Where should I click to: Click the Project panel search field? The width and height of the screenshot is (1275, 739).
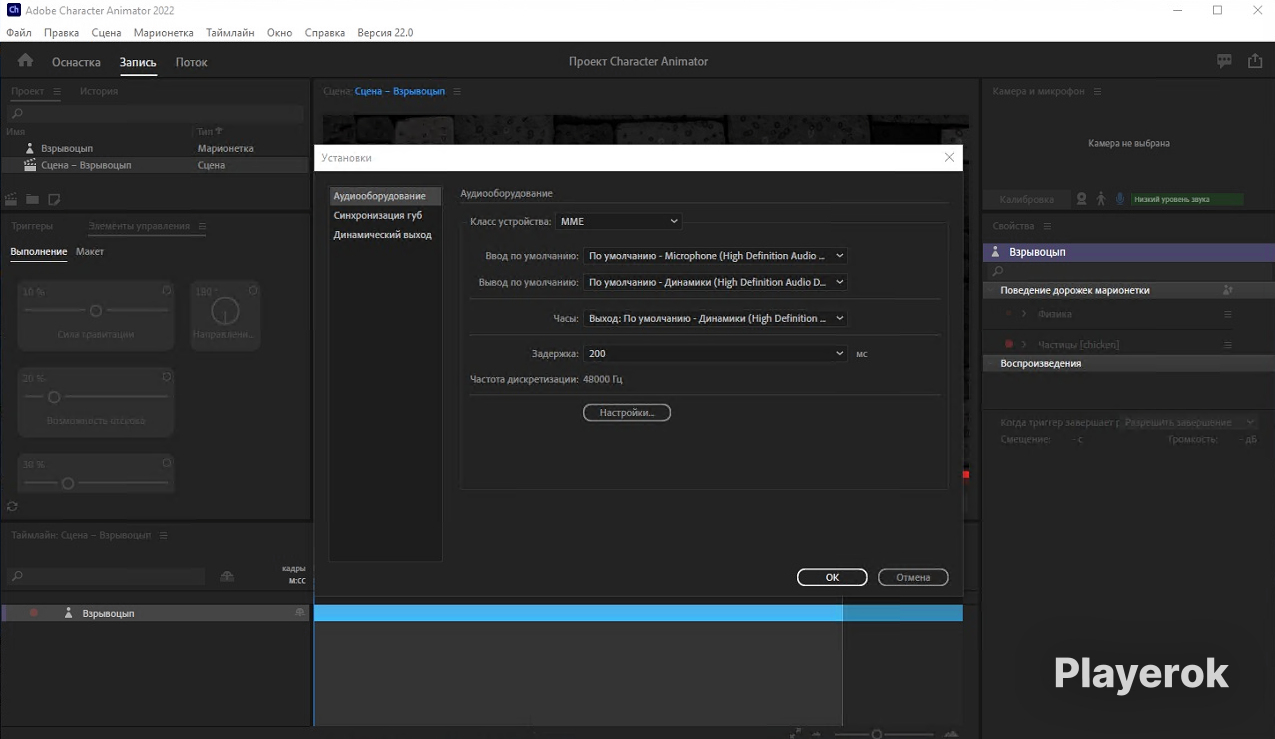(155, 114)
